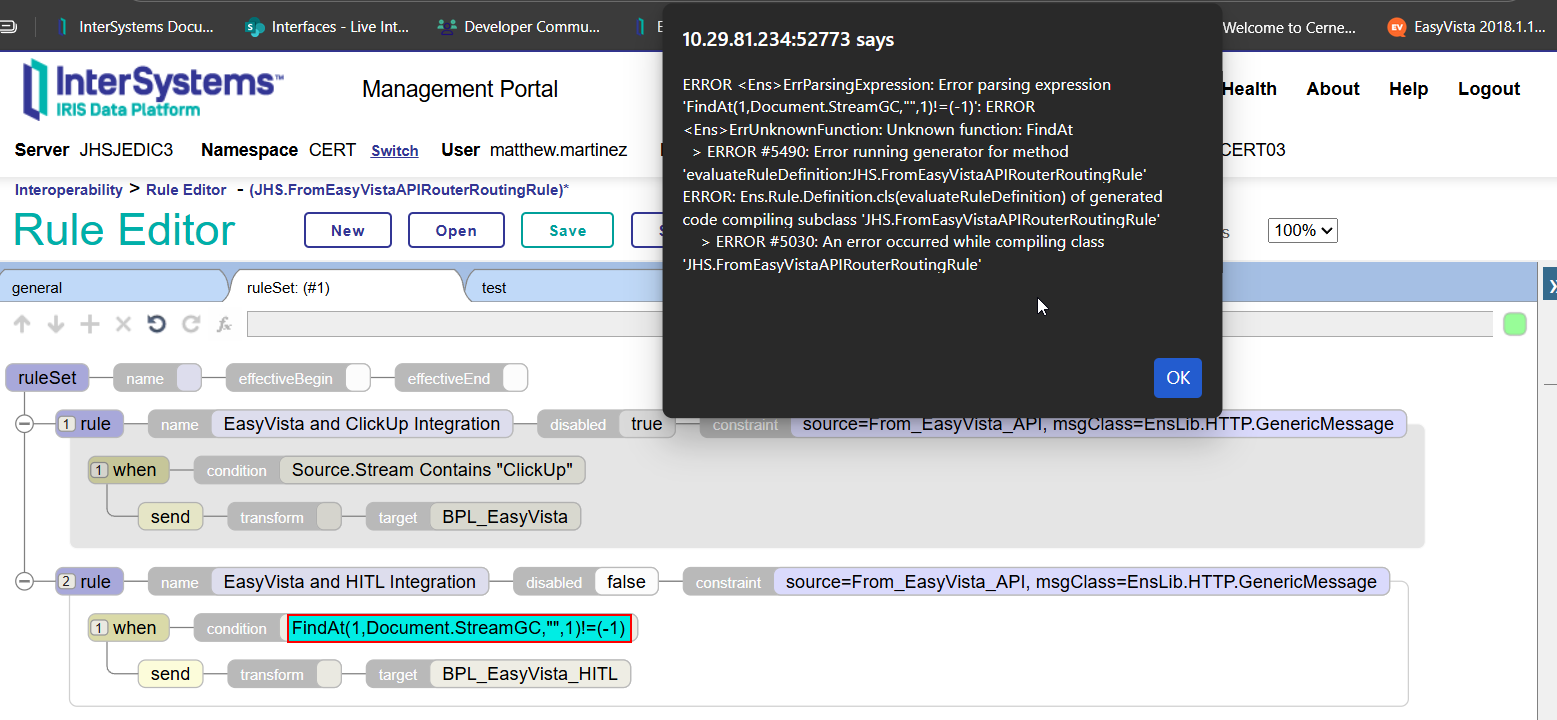Click the undo icon in rule toolbar
Image resolution: width=1557 pixels, height=720 pixels.
coord(157,324)
